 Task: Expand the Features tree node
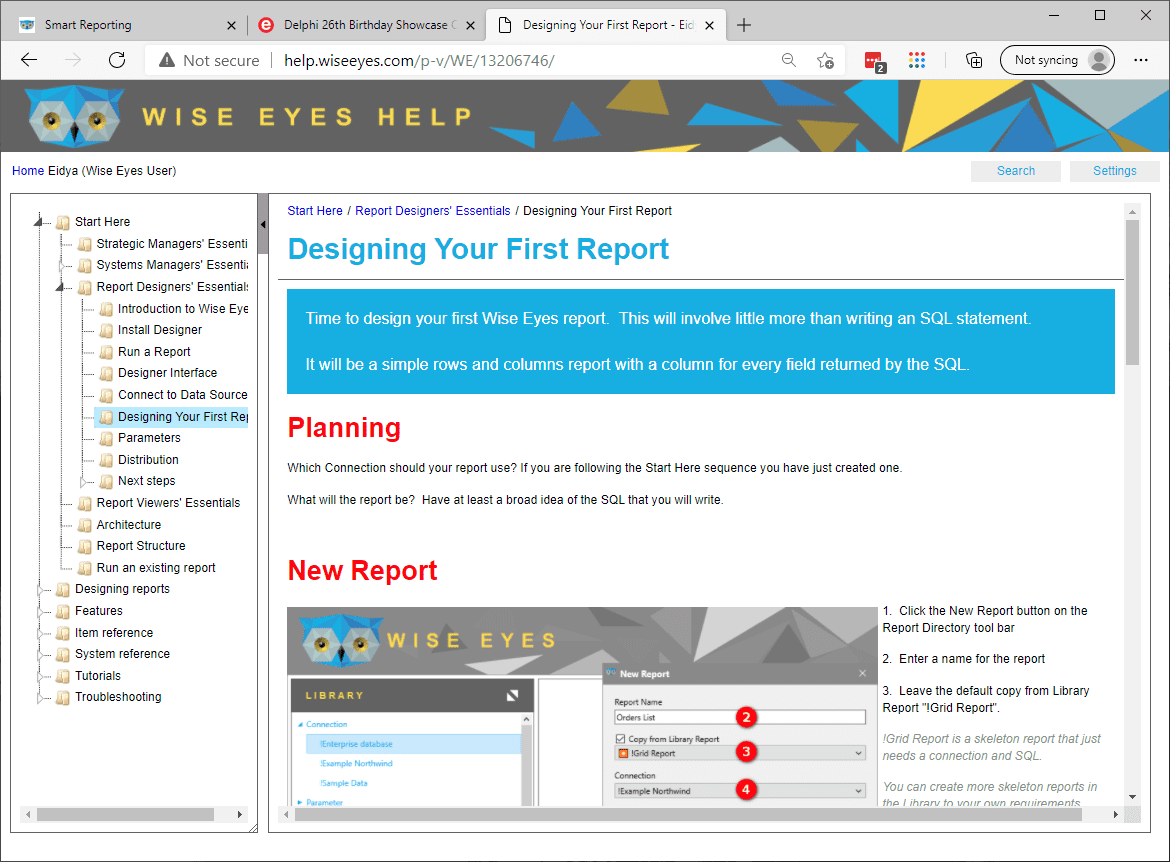tap(40, 611)
